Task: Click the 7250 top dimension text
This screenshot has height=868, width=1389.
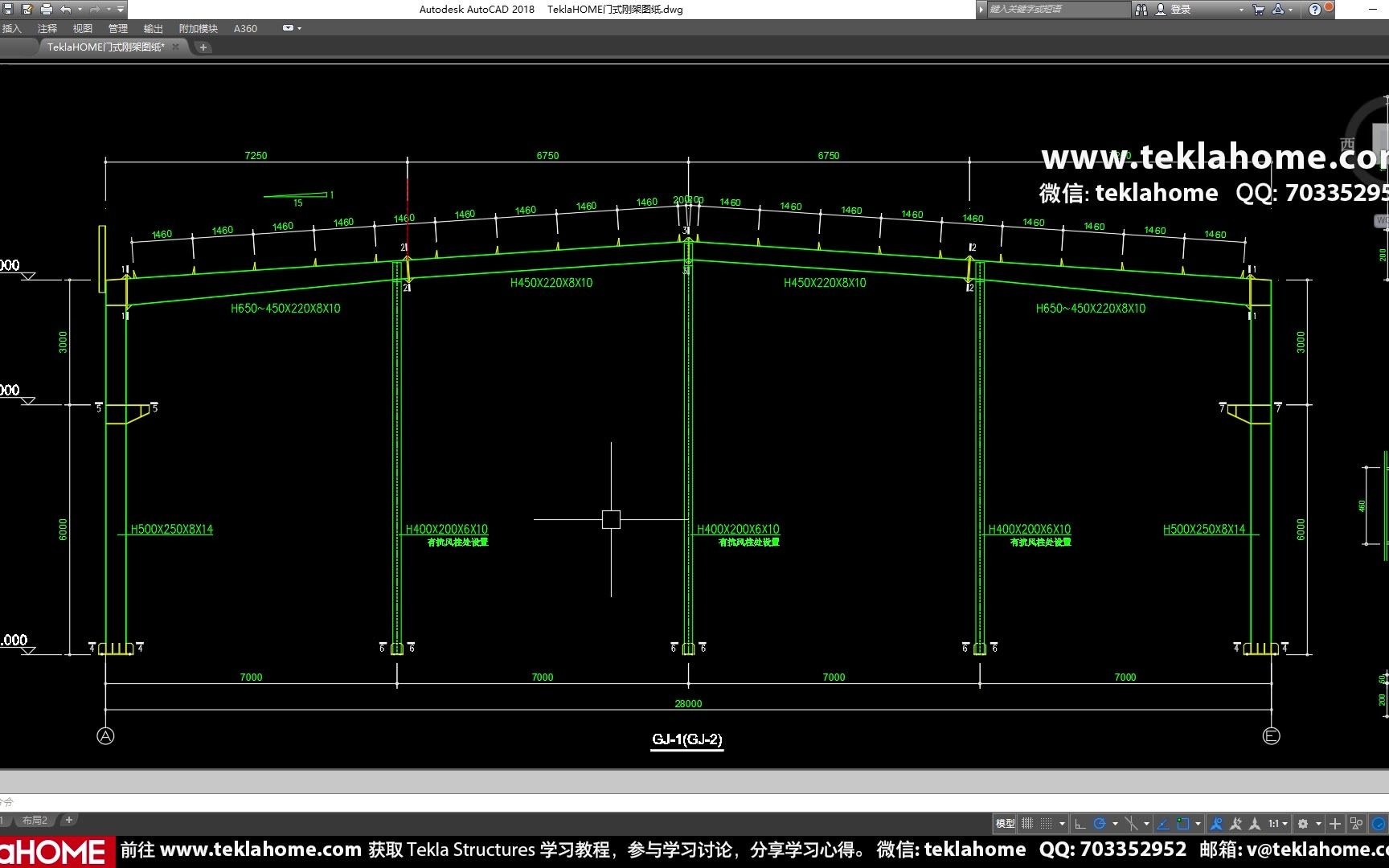Action: coord(256,156)
